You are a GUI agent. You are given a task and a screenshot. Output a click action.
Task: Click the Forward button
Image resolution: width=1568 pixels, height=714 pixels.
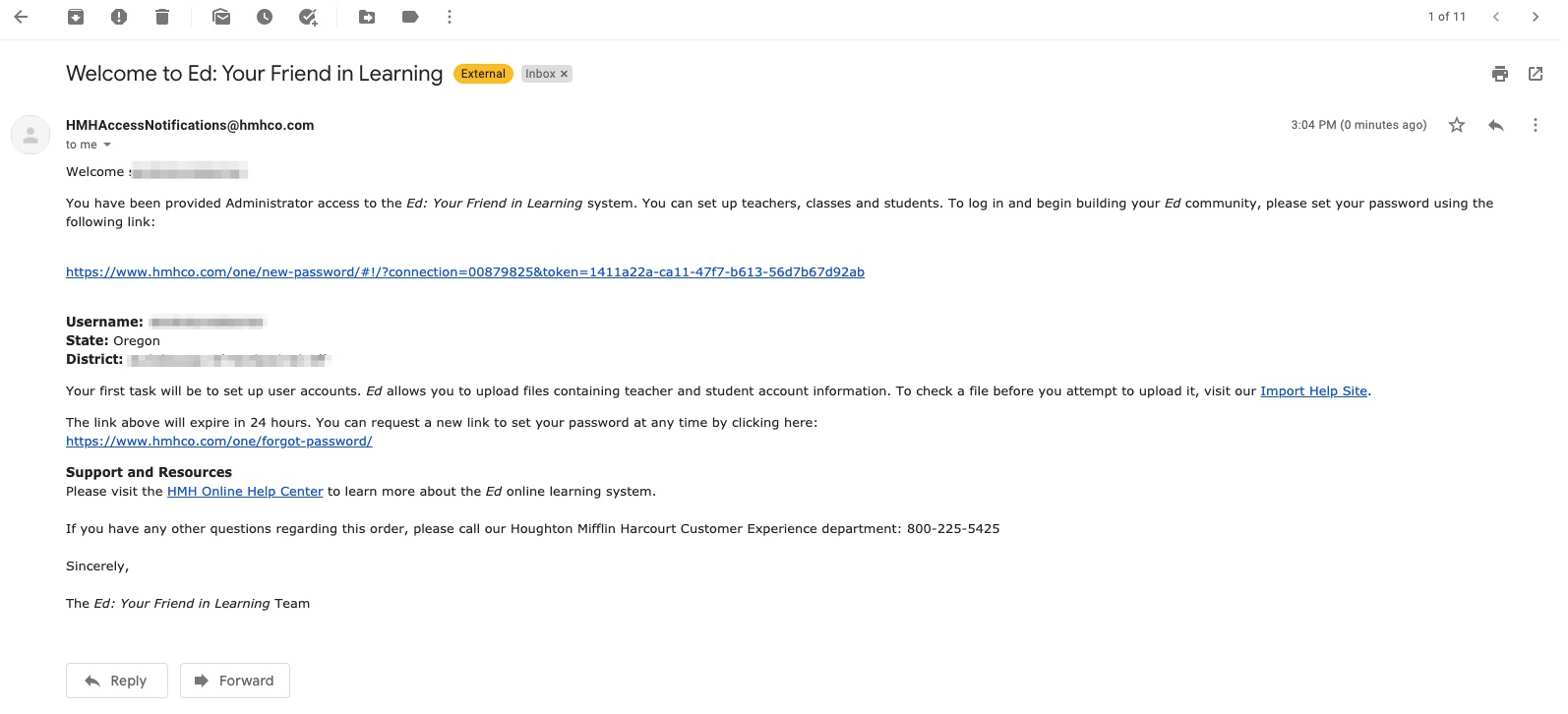[234, 680]
